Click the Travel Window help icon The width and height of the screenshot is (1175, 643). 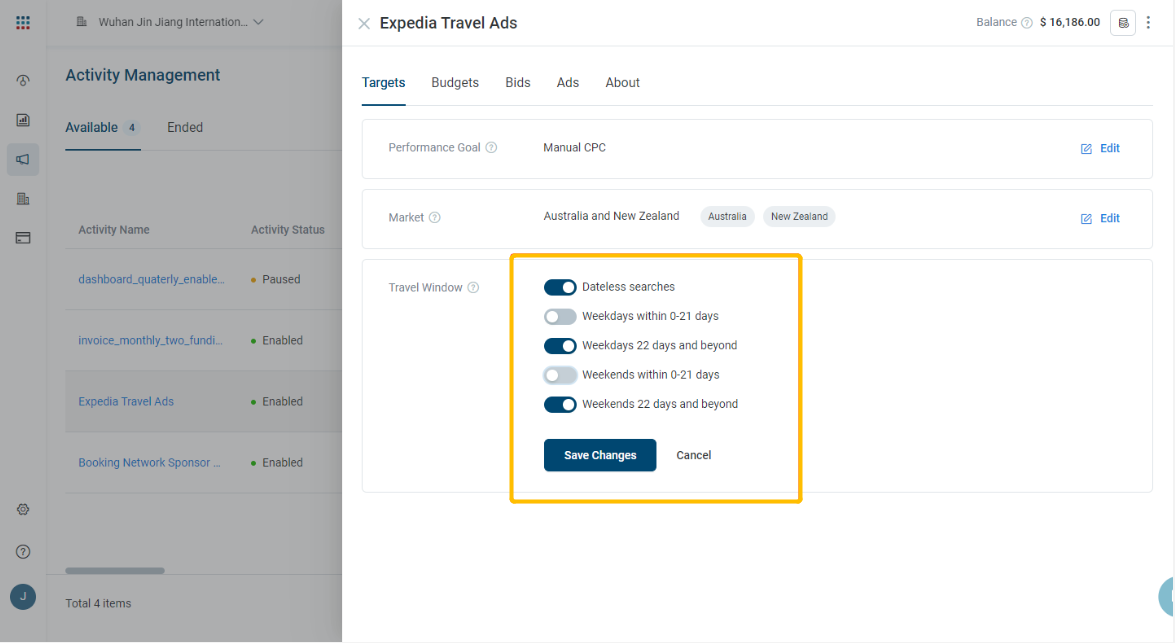point(473,287)
